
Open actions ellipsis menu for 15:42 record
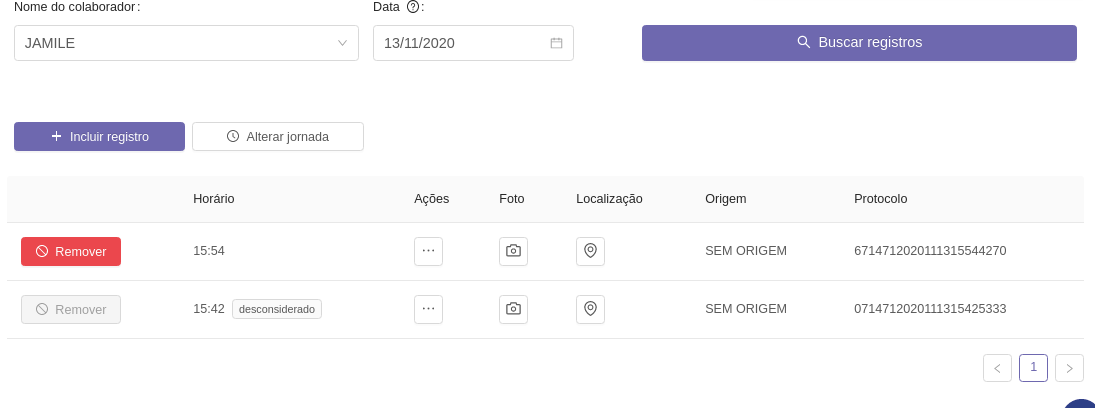click(428, 309)
